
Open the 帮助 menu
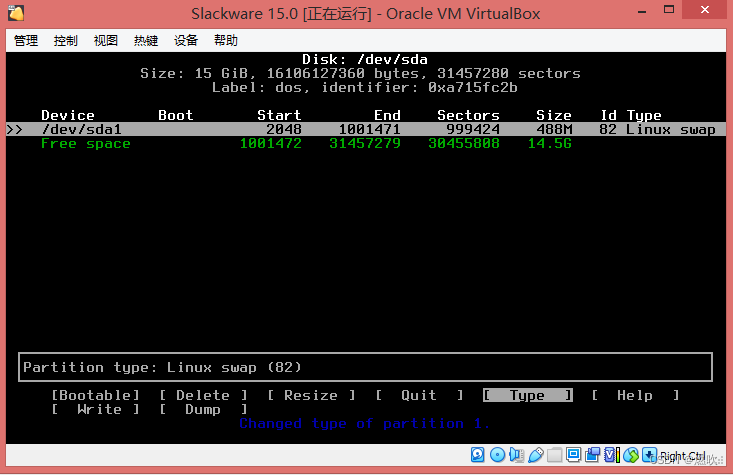pyautogui.click(x=226, y=41)
